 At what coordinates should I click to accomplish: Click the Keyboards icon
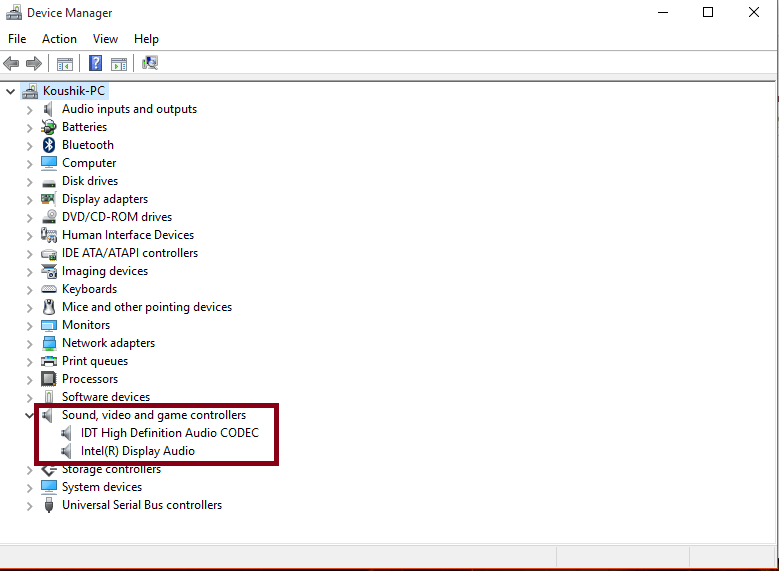click(49, 289)
